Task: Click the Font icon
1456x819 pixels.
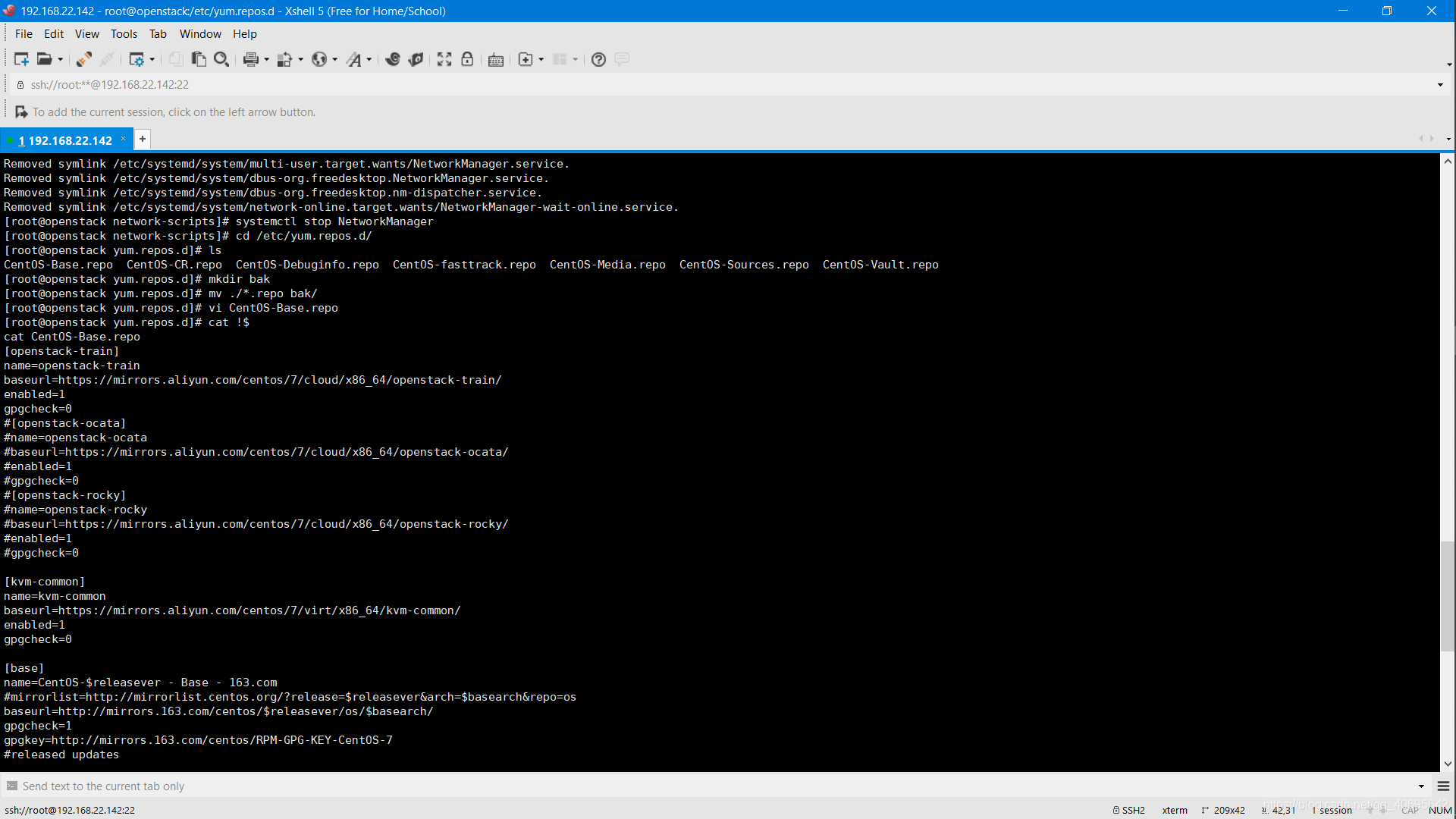Action: [354, 59]
